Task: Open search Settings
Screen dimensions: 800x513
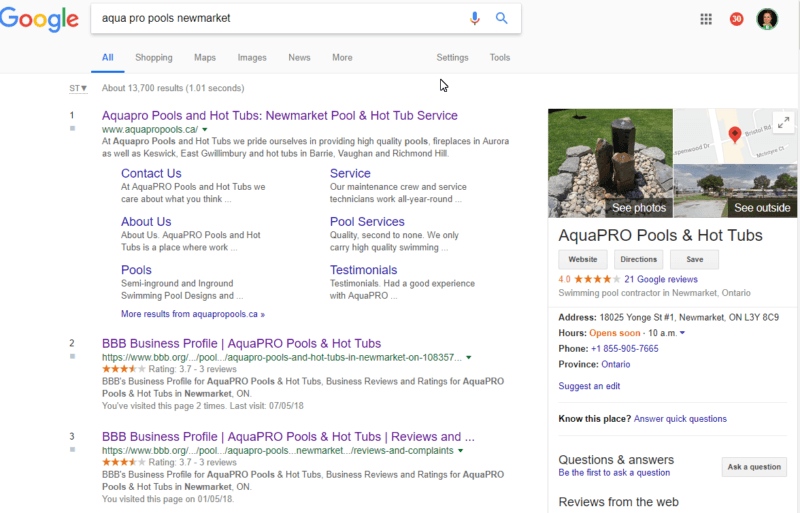Action: (452, 58)
